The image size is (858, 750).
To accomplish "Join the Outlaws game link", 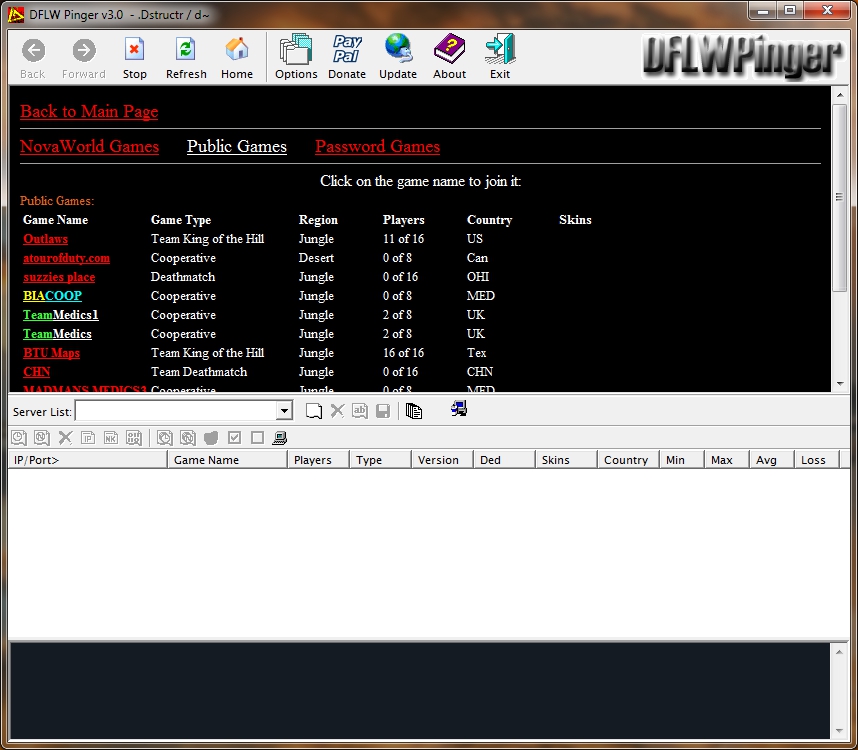I will [x=46, y=239].
